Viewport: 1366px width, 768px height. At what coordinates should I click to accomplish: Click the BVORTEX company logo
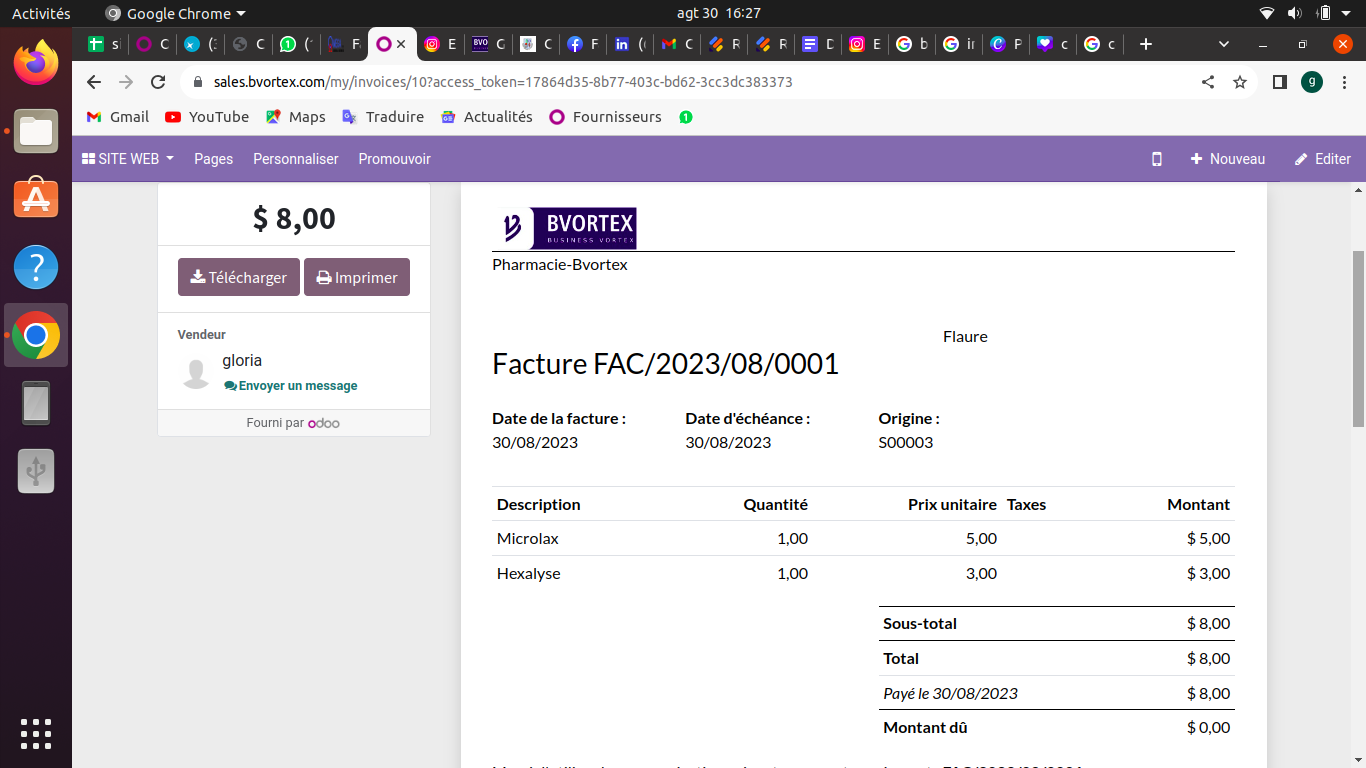click(566, 228)
